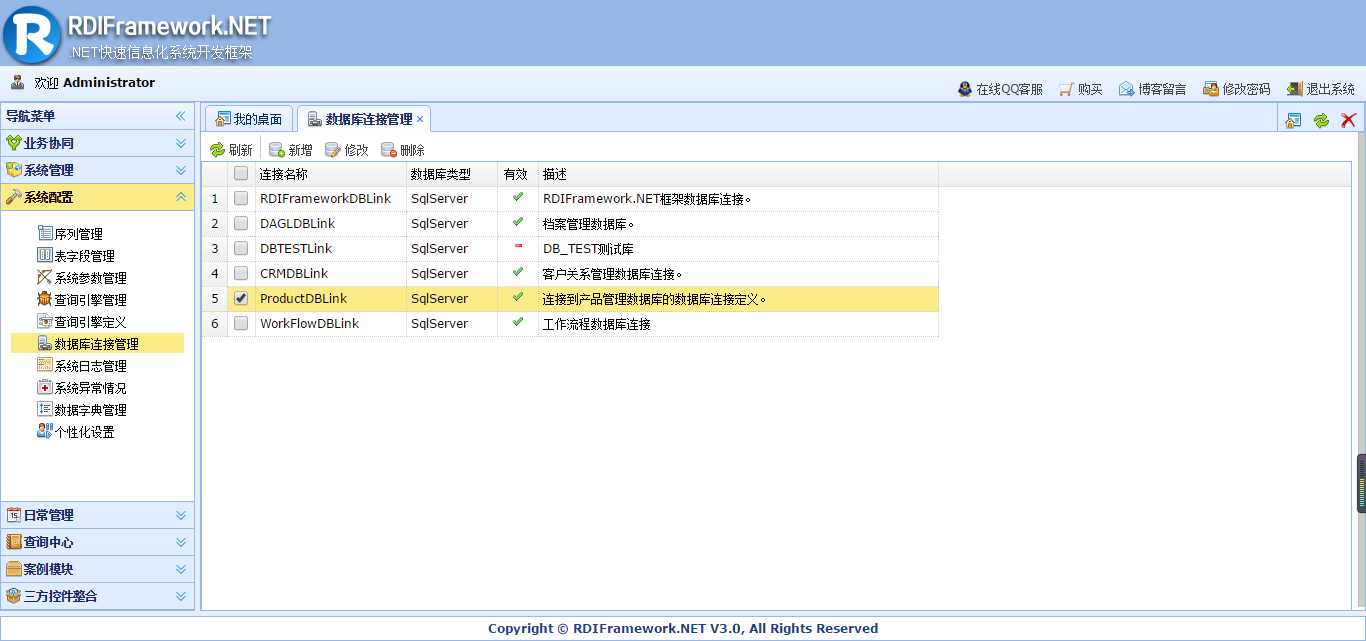Click the 档案管理数据库 description cell

(x=738, y=224)
